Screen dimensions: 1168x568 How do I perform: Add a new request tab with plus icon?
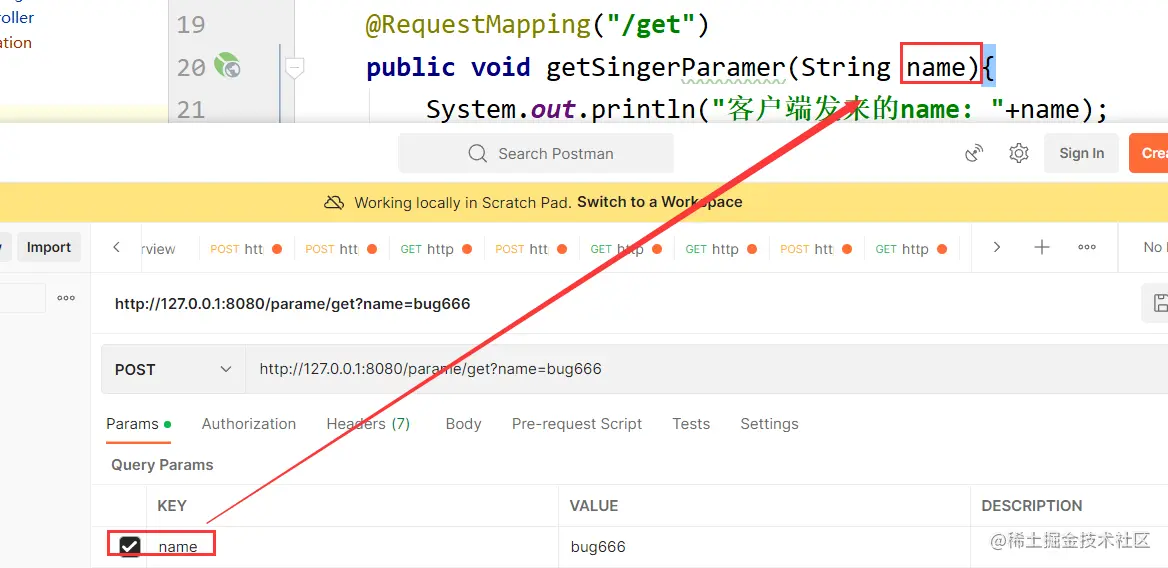pos(1042,247)
